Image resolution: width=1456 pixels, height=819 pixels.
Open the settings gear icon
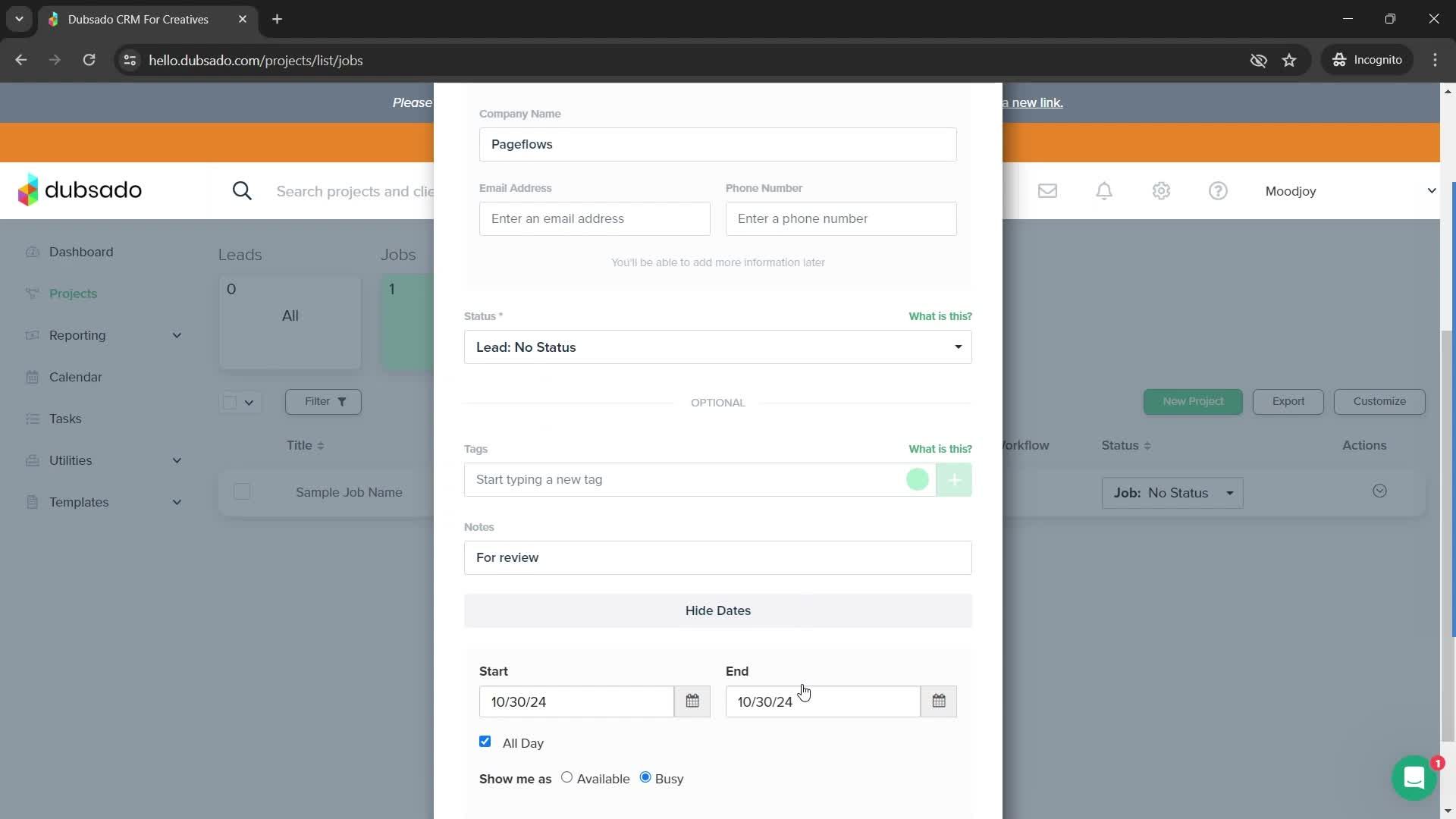click(1161, 191)
